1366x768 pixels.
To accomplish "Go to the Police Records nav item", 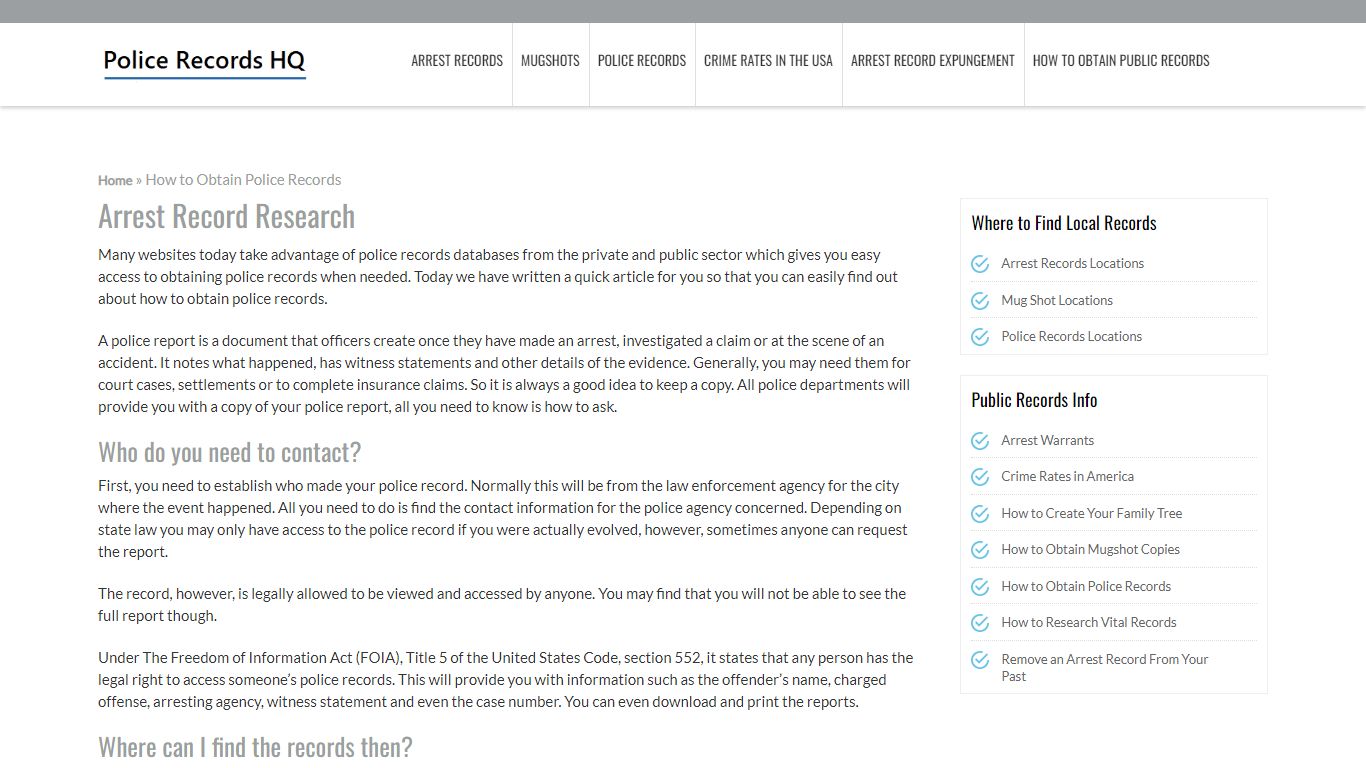I will click(642, 61).
